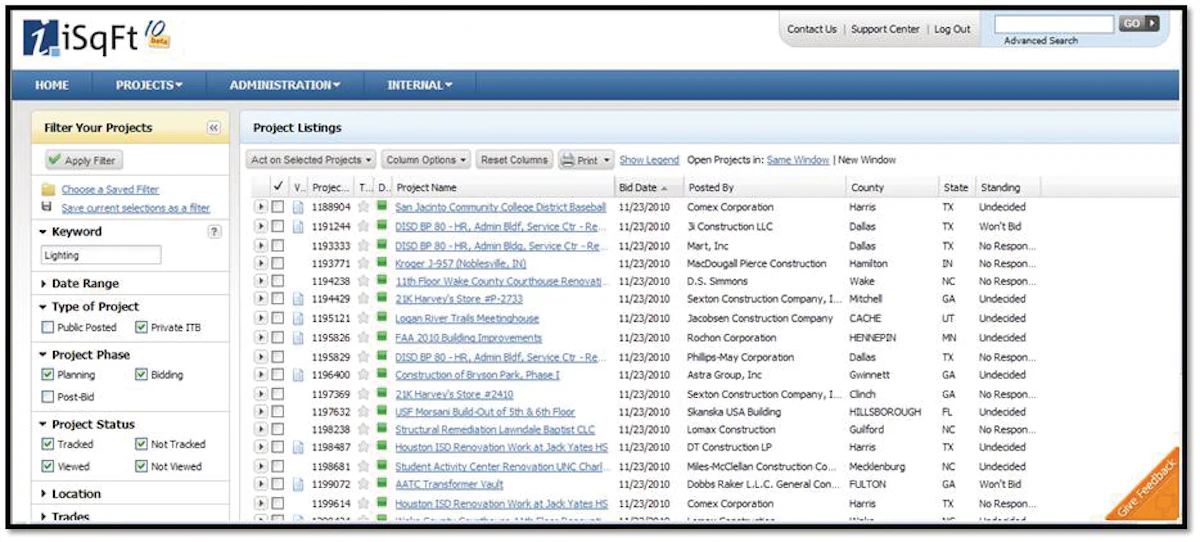Uncheck the Bidding phase checkbox
The height and width of the screenshot is (542, 1200).
[x=141, y=375]
